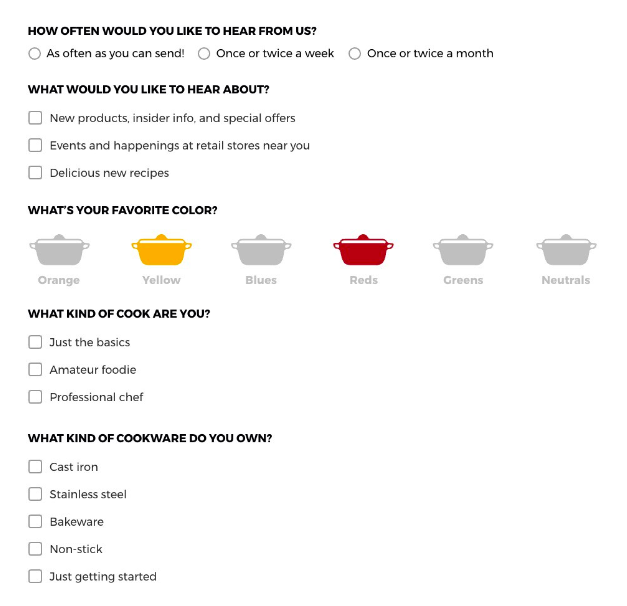This screenshot has height=606, width=627.
Task: Check 'New products, insider info, and special offers'
Action: pos(35,118)
